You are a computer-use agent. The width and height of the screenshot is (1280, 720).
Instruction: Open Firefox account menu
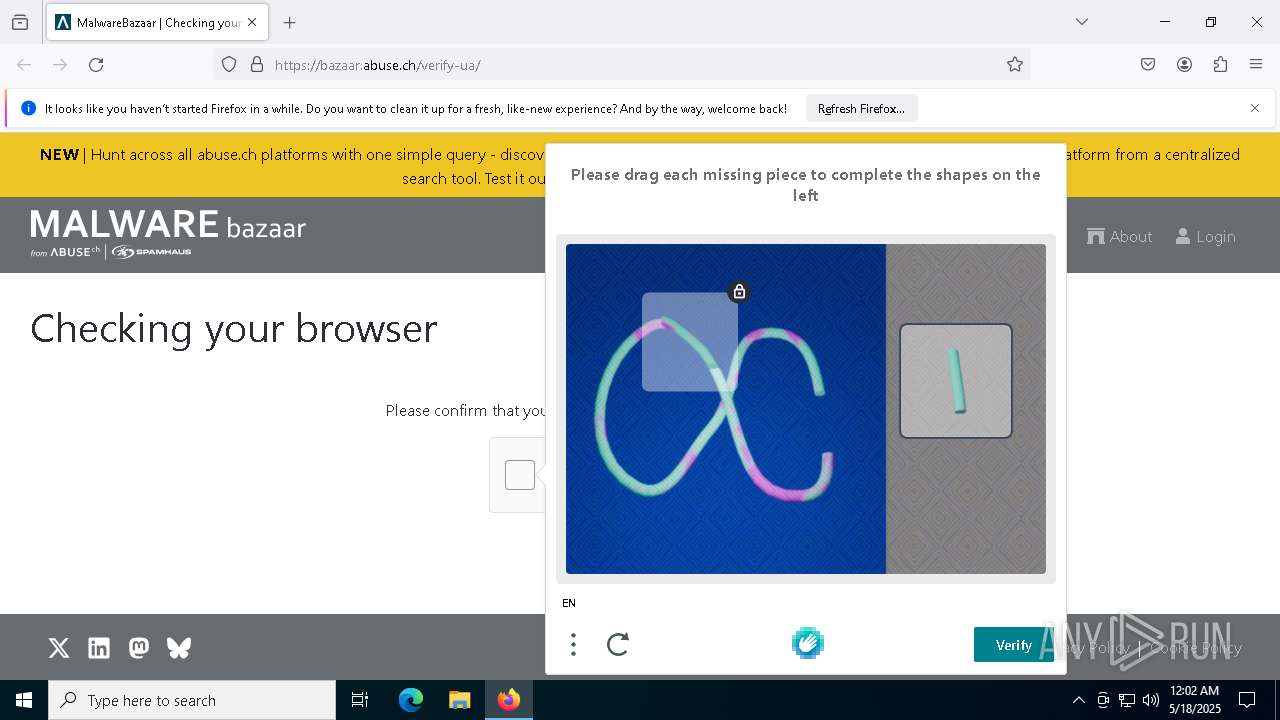(1184, 65)
